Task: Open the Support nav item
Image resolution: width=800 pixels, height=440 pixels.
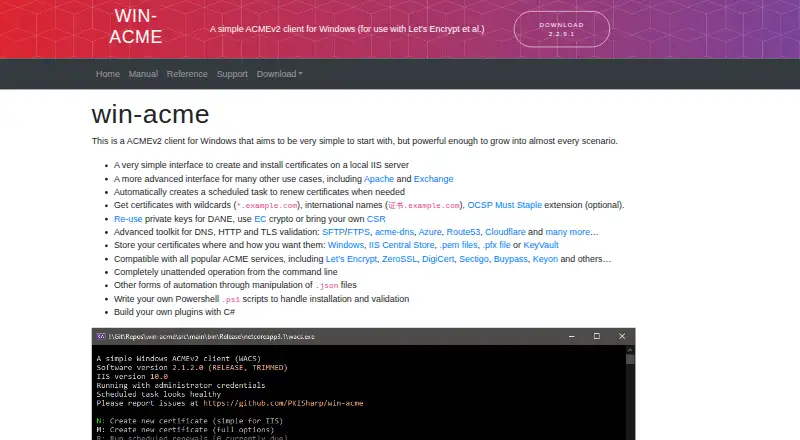Action: [x=232, y=74]
